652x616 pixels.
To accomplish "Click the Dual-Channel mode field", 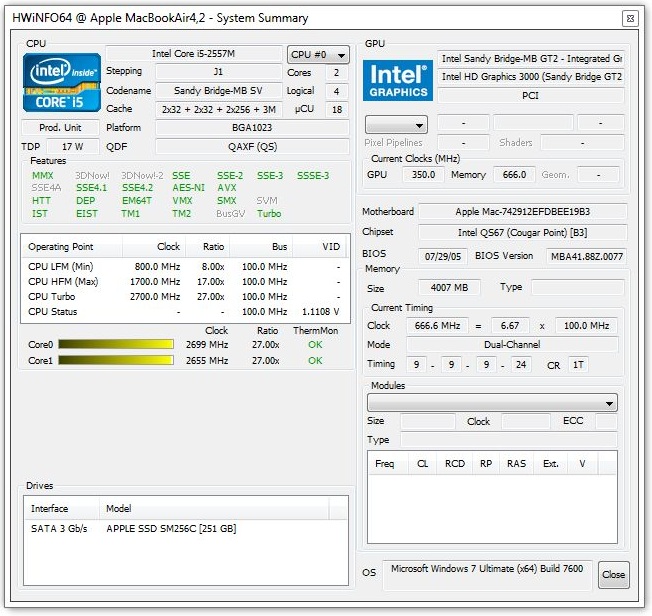I will (x=512, y=344).
